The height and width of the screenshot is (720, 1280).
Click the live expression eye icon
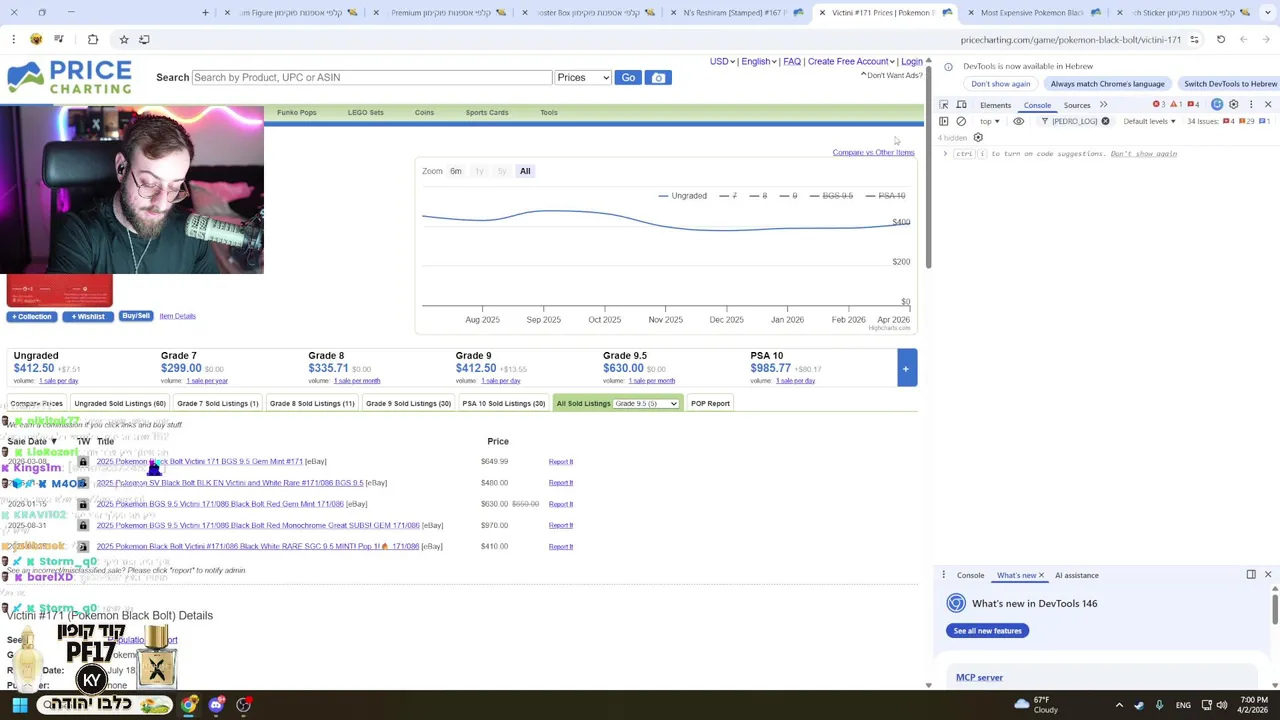tap(1018, 121)
